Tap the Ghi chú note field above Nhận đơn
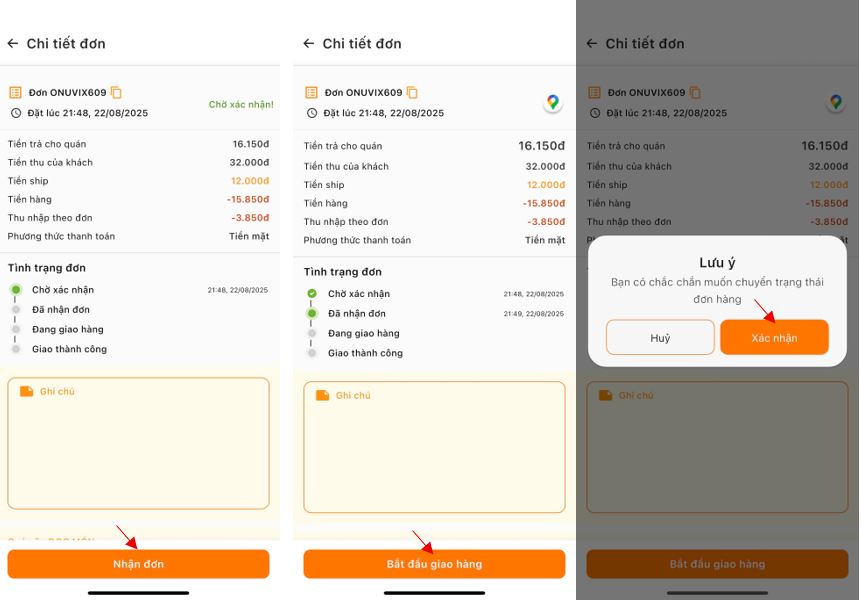This screenshot has width=861, height=600. point(138,450)
